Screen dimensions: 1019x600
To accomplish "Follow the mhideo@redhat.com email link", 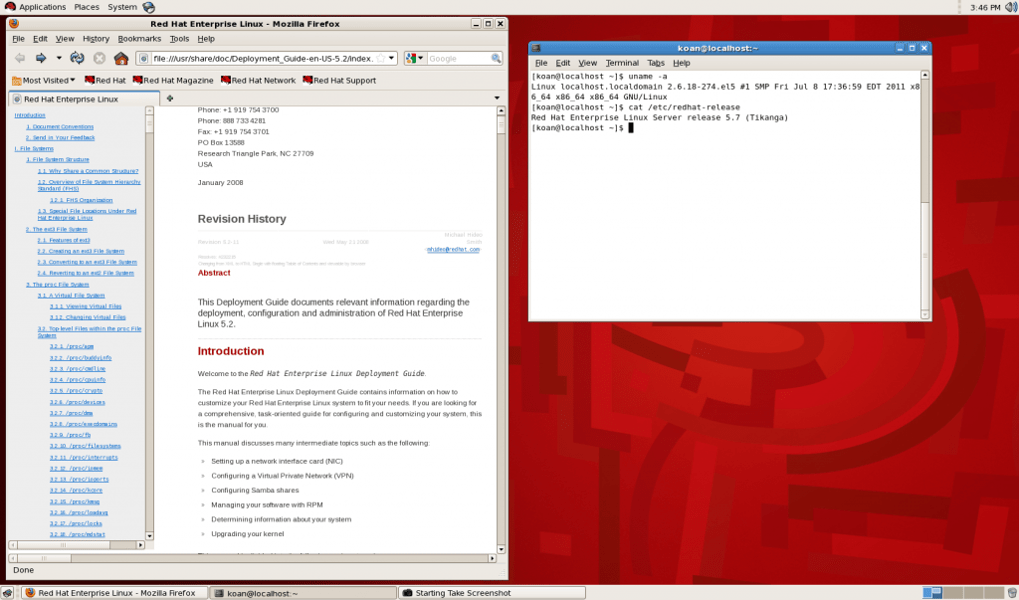I will [453, 250].
